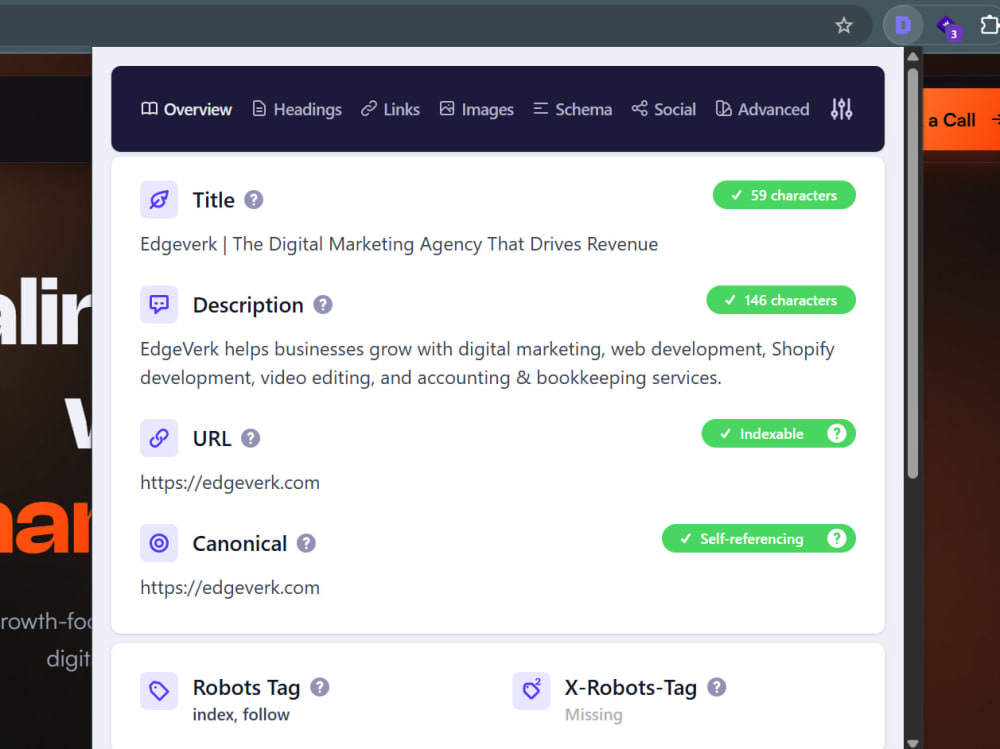
Task: Click the orange Call button on page
Action: coord(962,119)
